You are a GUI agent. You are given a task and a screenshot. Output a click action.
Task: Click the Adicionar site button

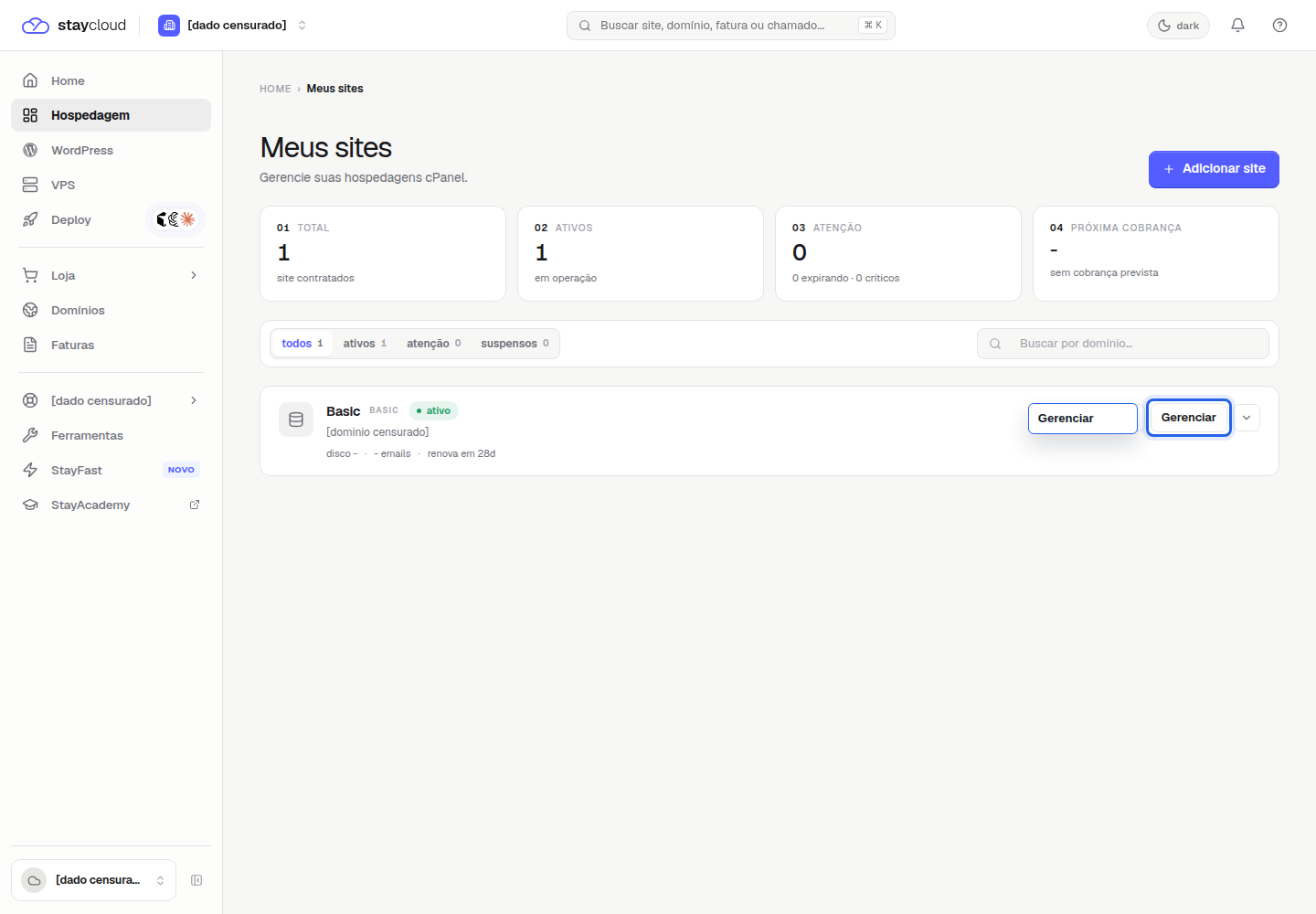(x=1214, y=169)
